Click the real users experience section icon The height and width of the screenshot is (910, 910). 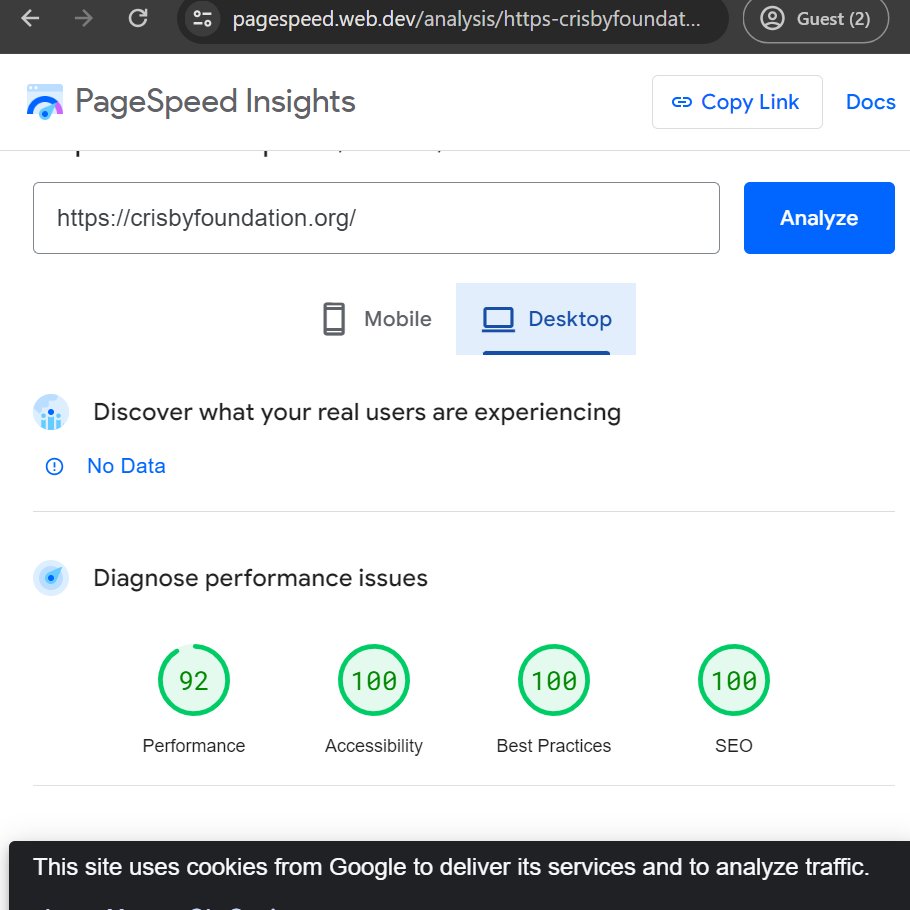pyautogui.click(x=51, y=412)
